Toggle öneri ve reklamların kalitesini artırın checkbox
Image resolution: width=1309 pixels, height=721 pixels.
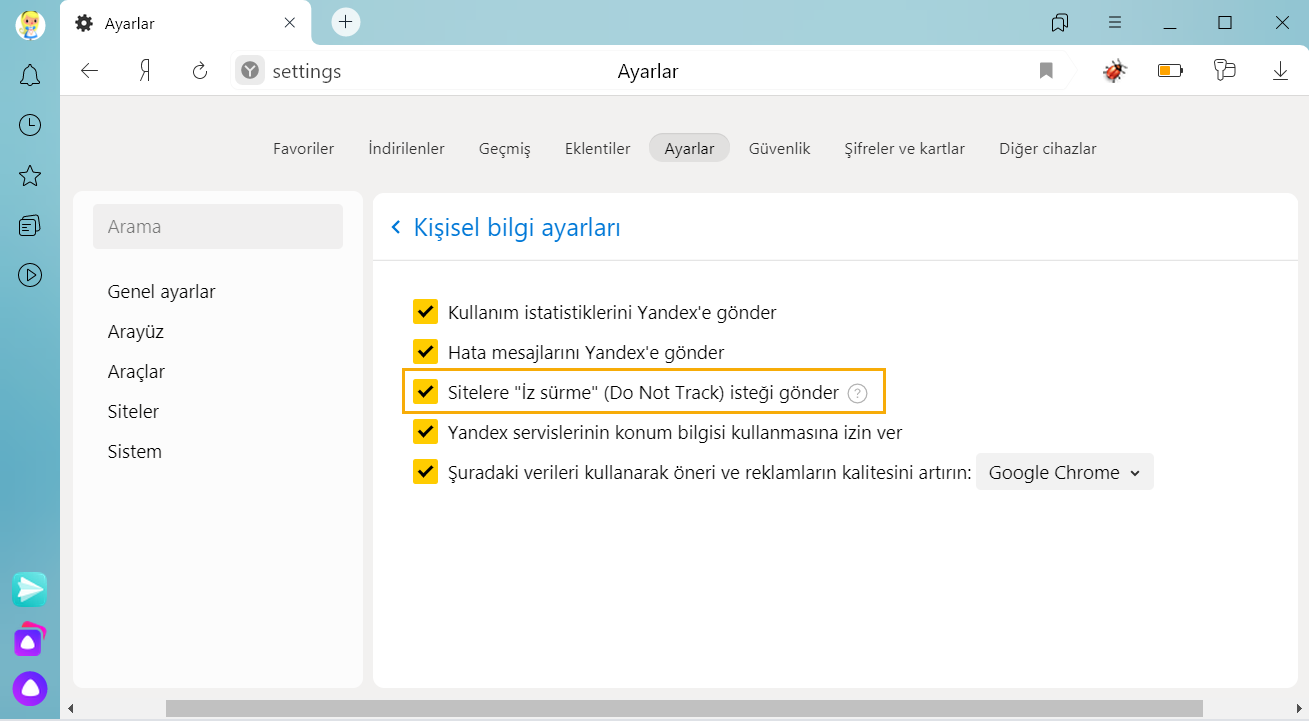(x=426, y=472)
